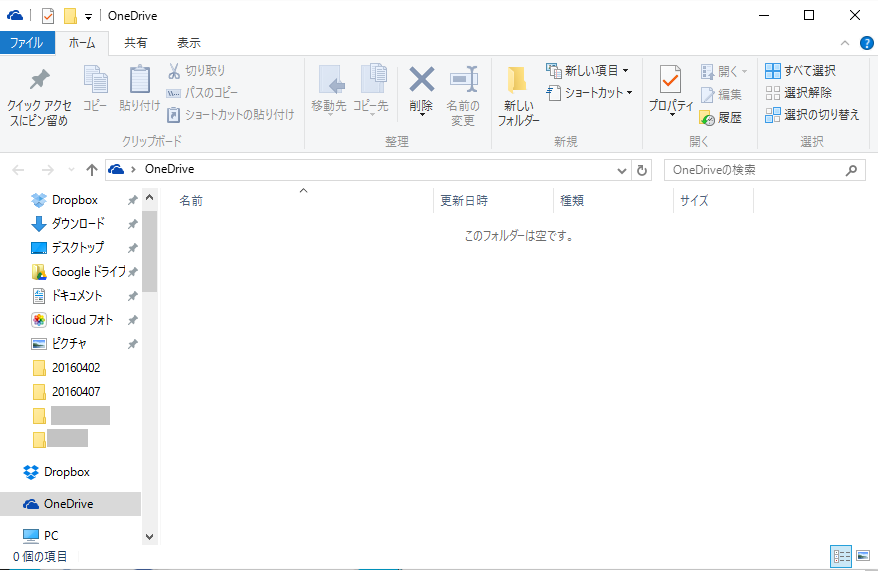Open Customize Quick Access Toolbar dropdown
Screen dimensions: 878x571
(88, 17)
